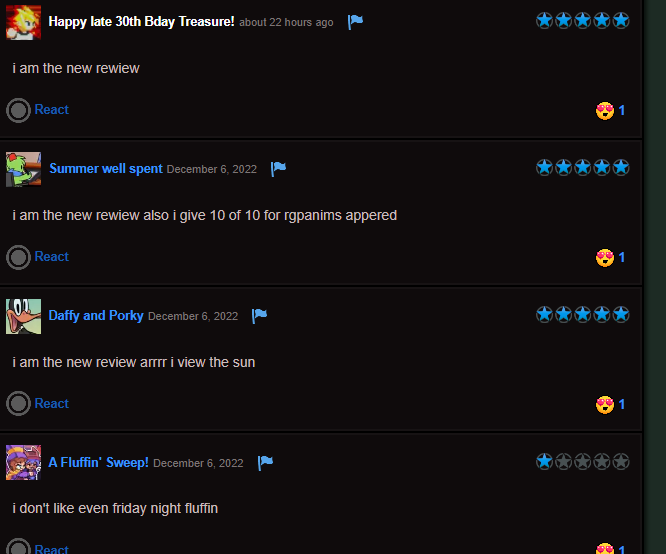Screen dimensions: 666x554
Task: Flag the "A Fluffin' Sweep!" review
Action: click(265, 463)
